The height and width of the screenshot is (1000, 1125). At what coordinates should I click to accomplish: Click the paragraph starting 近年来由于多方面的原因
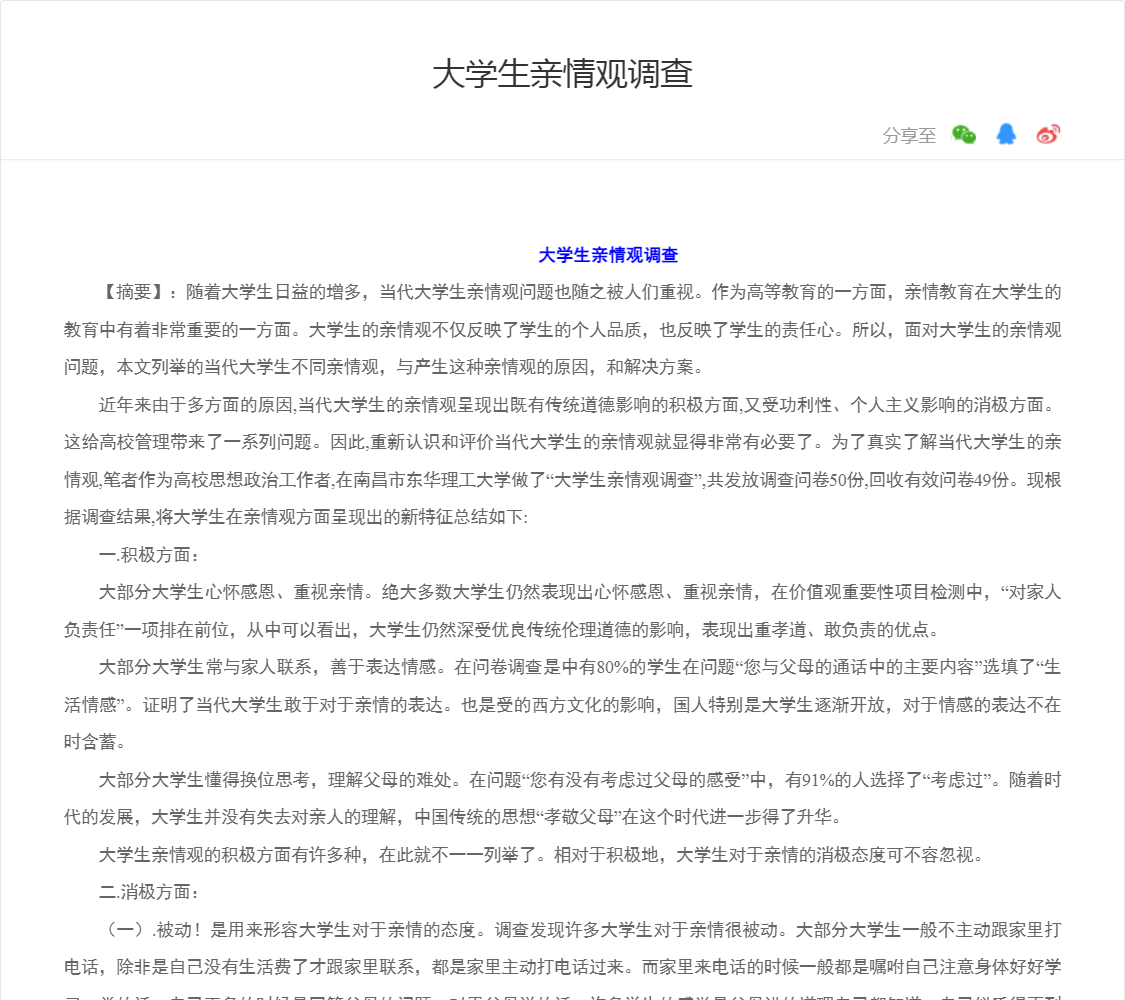tap(562, 461)
